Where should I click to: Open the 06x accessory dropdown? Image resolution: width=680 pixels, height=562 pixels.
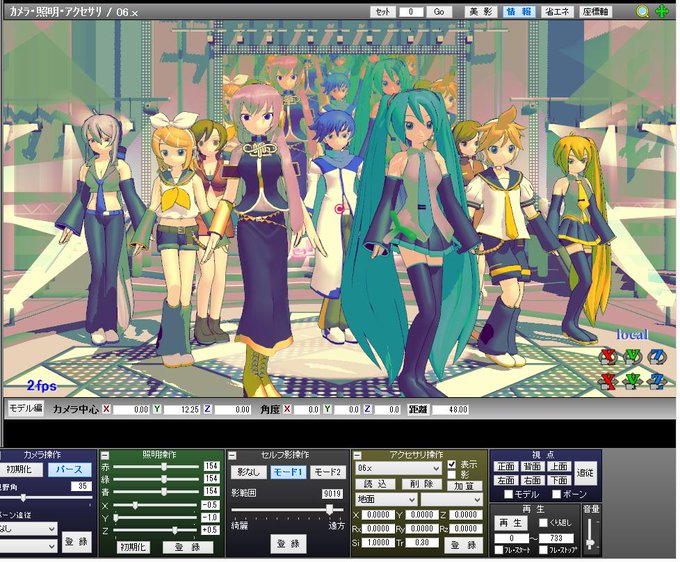398,468
